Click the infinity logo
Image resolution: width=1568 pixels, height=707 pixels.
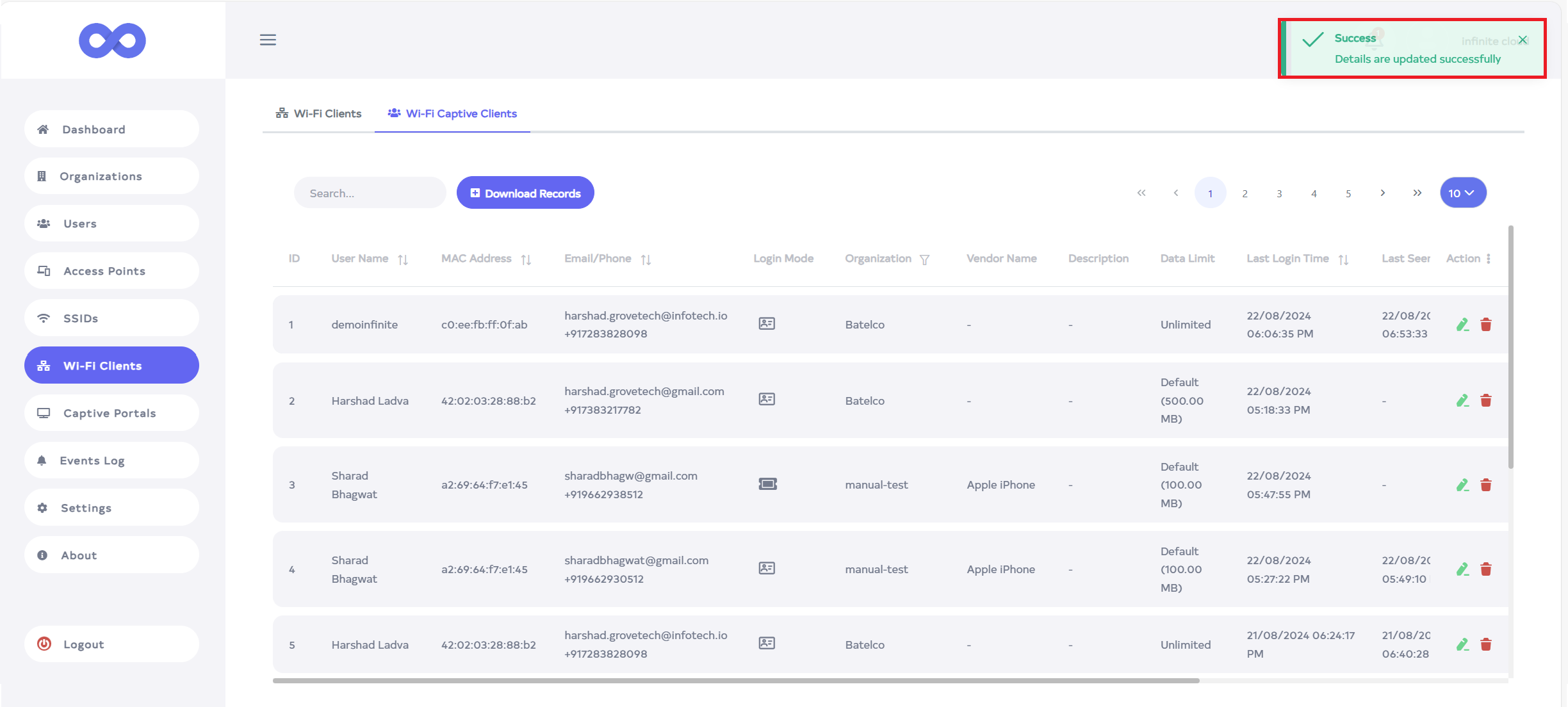[x=112, y=40]
